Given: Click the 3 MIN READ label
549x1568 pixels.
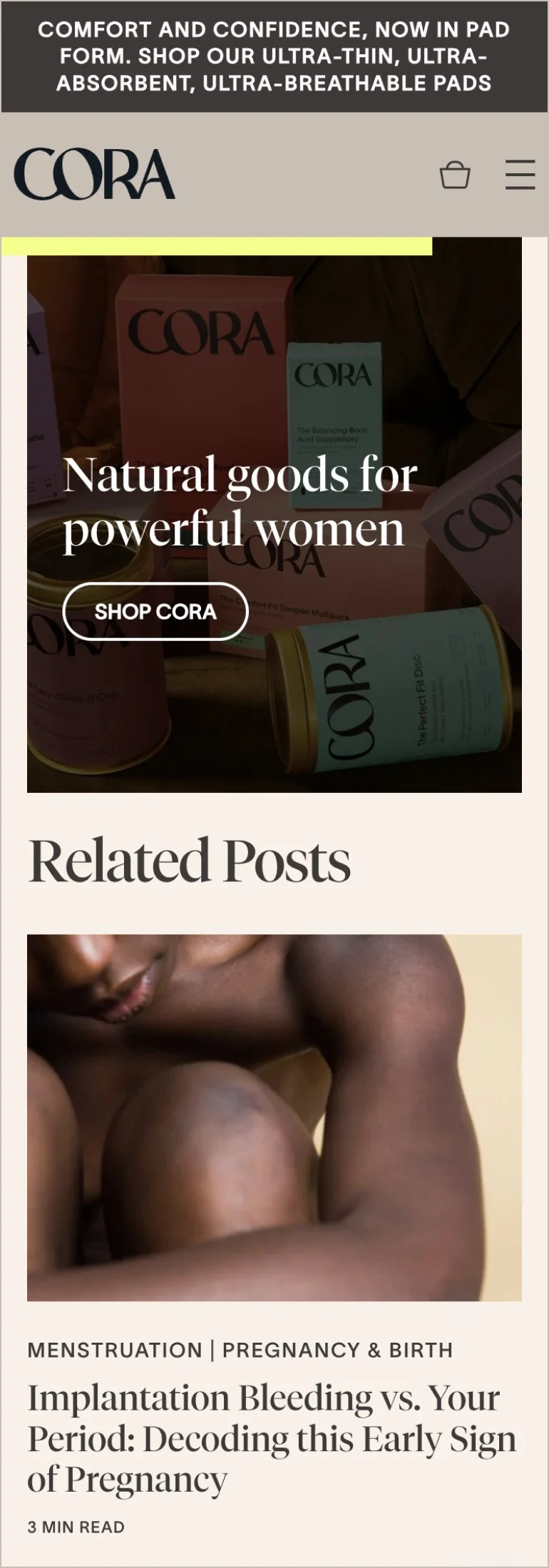Looking at the screenshot, I should (x=76, y=1527).
